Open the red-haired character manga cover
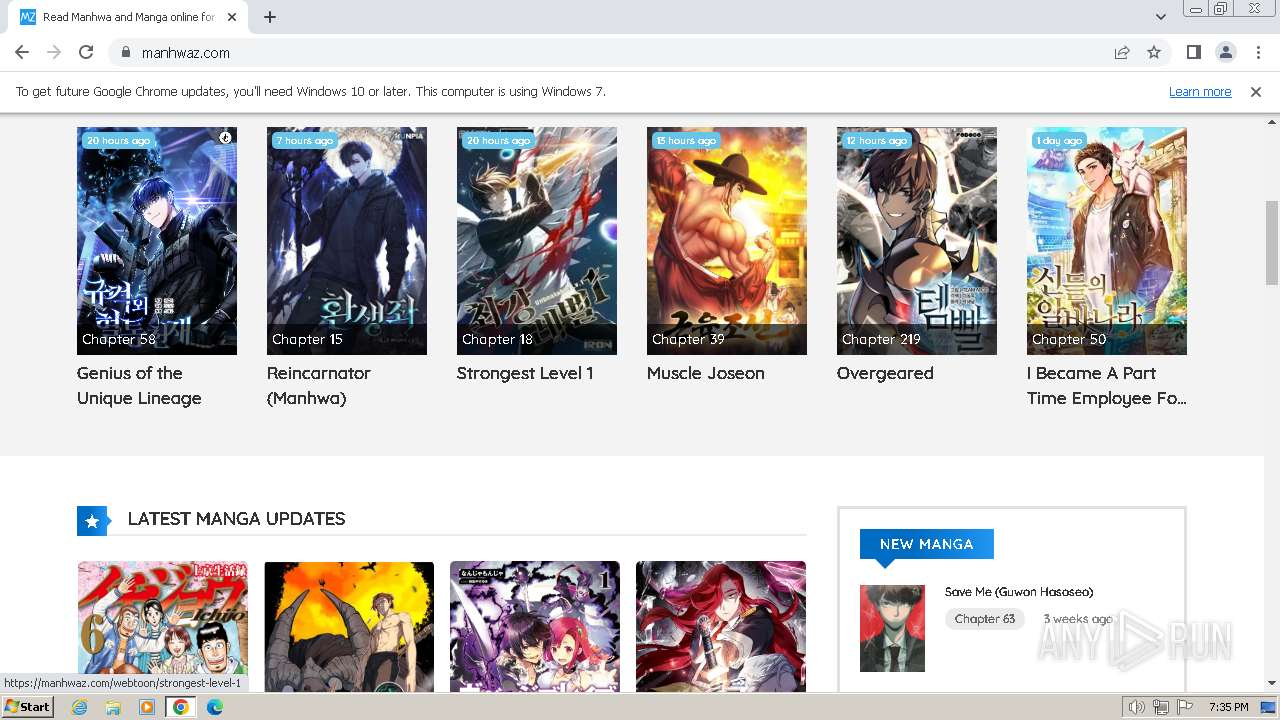This screenshot has height=720, width=1280. [x=721, y=626]
